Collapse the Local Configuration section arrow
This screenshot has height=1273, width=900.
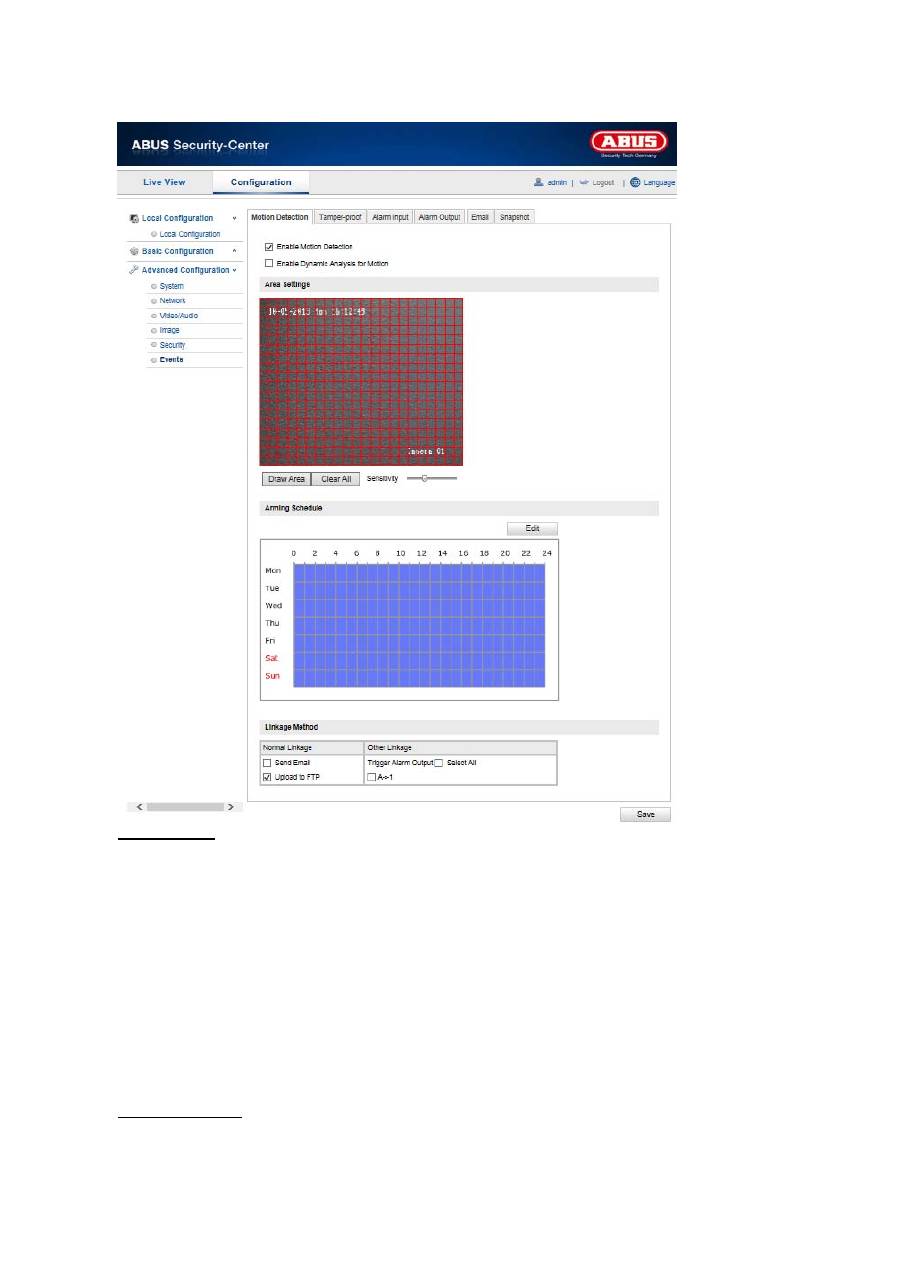coord(234,218)
